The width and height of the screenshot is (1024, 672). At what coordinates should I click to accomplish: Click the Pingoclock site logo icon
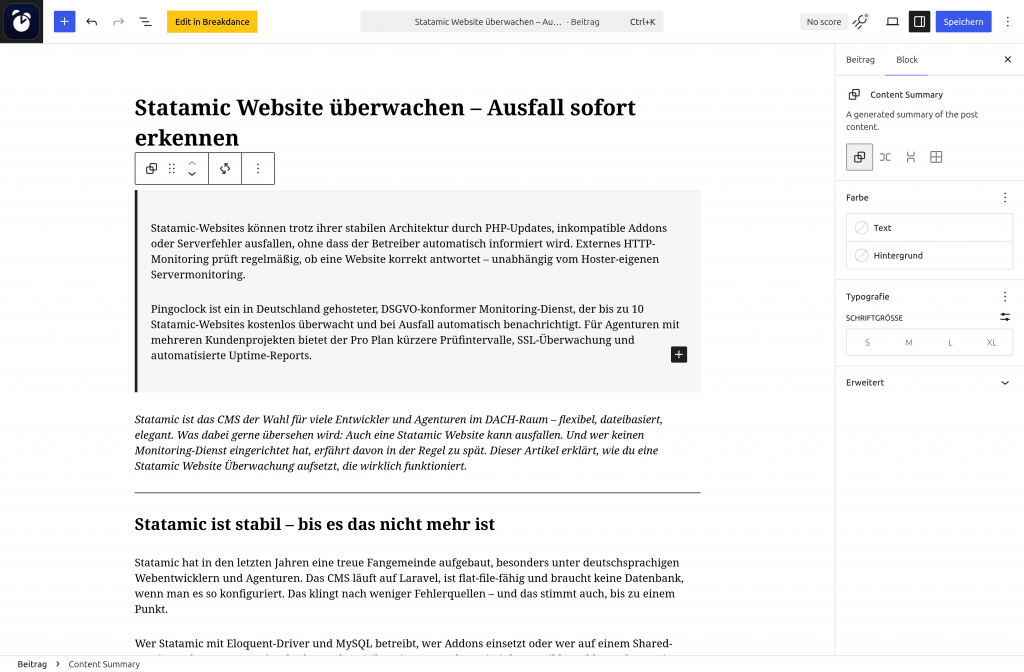coord(22,22)
